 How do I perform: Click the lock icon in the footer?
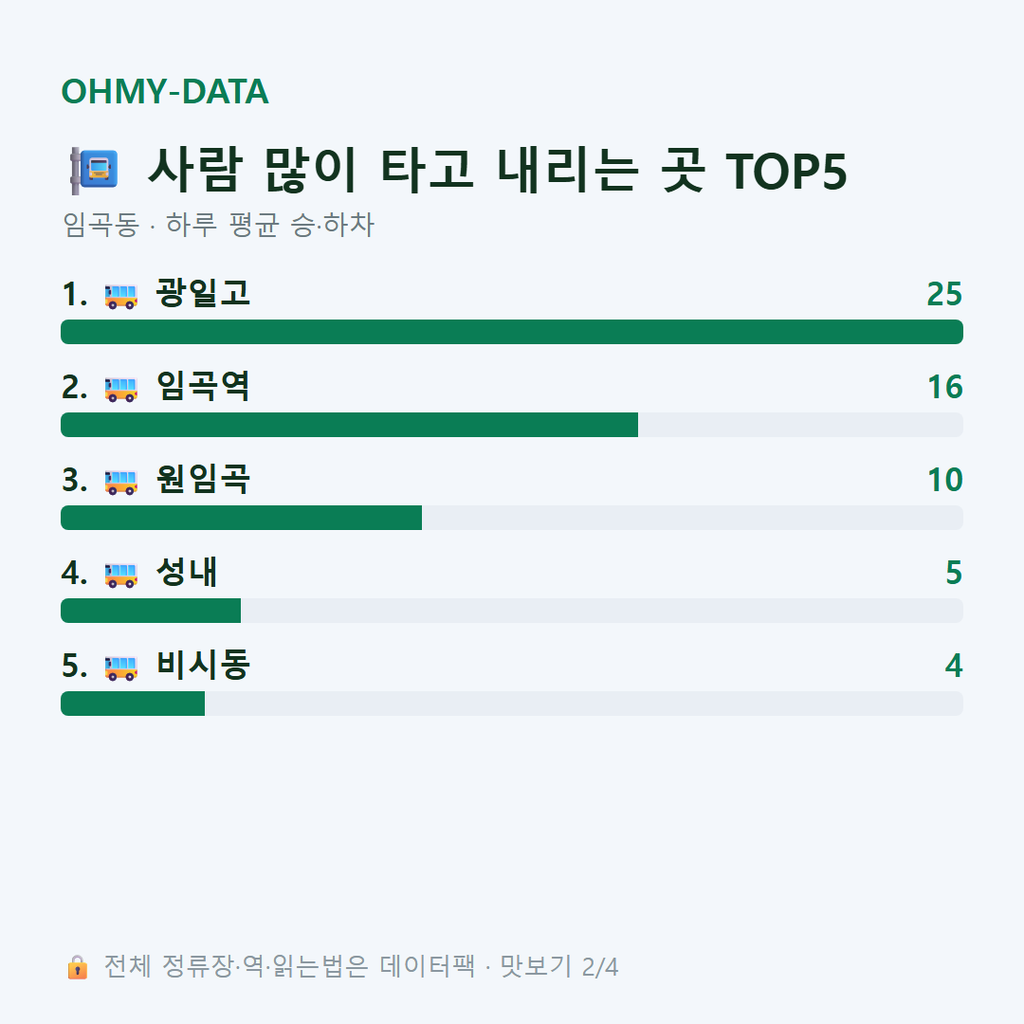click(77, 967)
